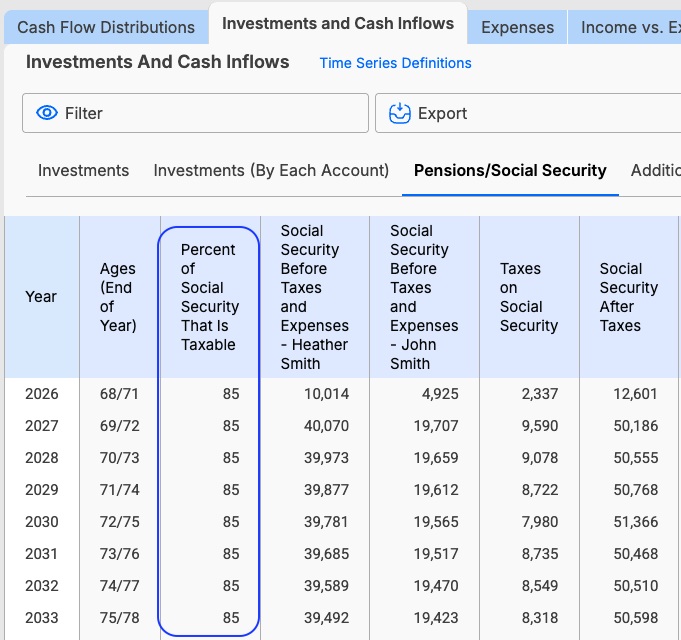This screenshot has height=640, width=681.
Task: Click the eye icon in Filter
Action: pos(47,113)
